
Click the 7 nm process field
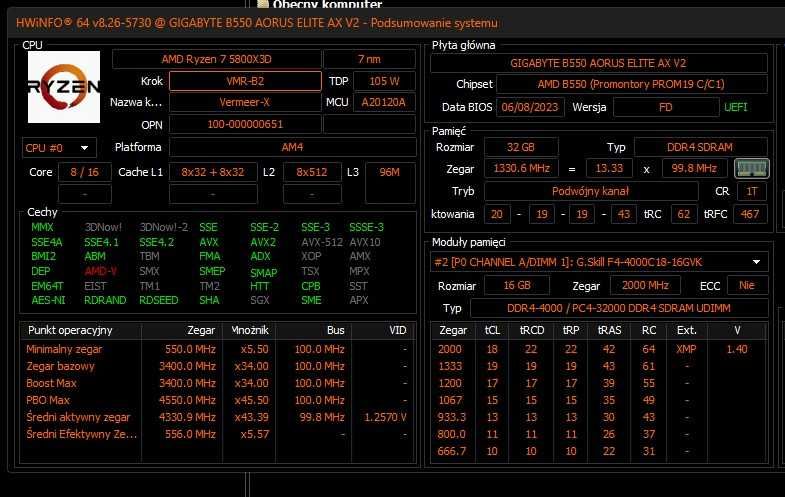click(x=369, y=59)
